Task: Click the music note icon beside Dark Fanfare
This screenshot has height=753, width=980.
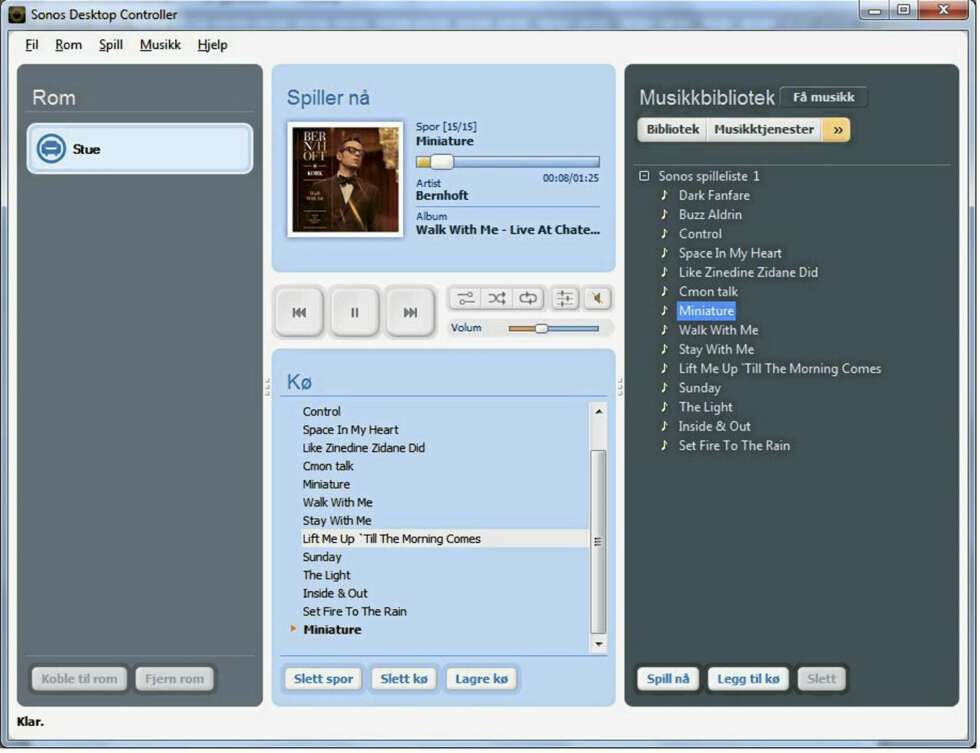Action: coord(664,195)
